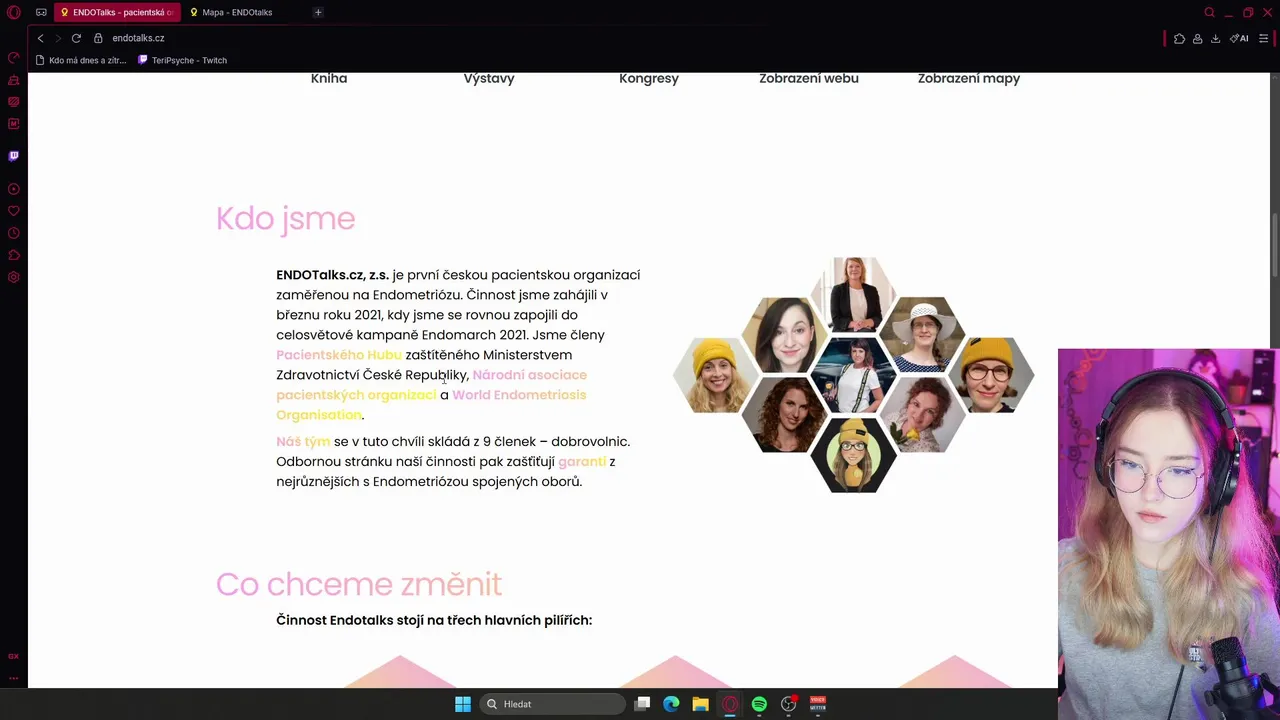Open the Windows Start menu
This screenshot has height=720, width=1280.
click(463, 704)
